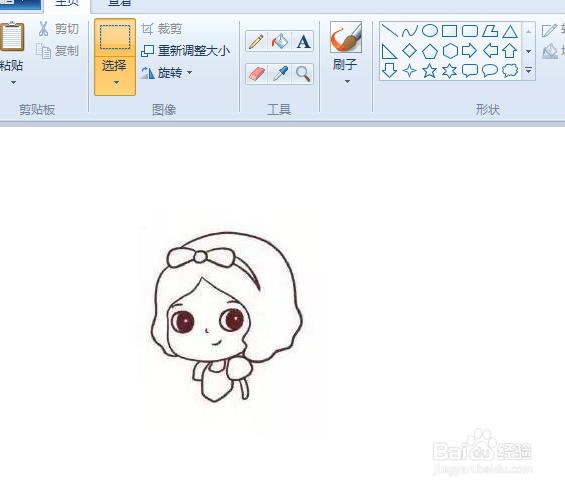Select the Pencil tool

(256, 41)
